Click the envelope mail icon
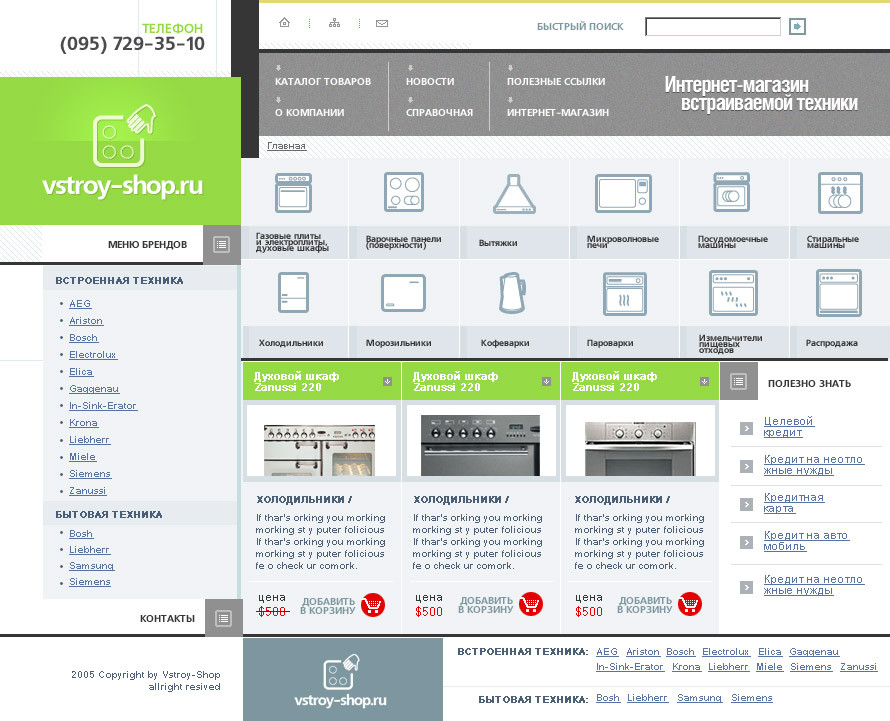Screen dimensions: 890x721 click(x=382, y=23)
